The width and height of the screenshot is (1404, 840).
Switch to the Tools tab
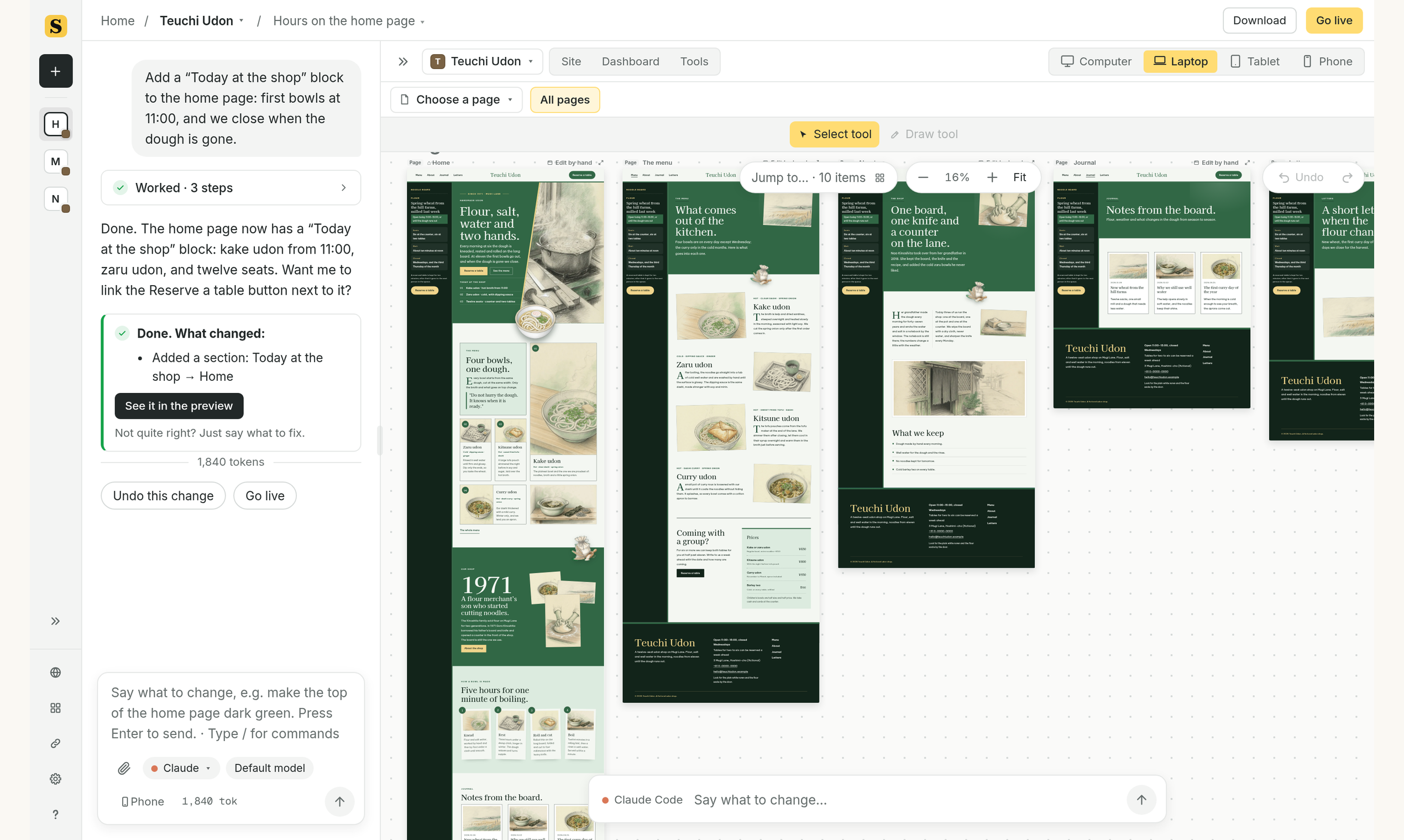[694, 61]
